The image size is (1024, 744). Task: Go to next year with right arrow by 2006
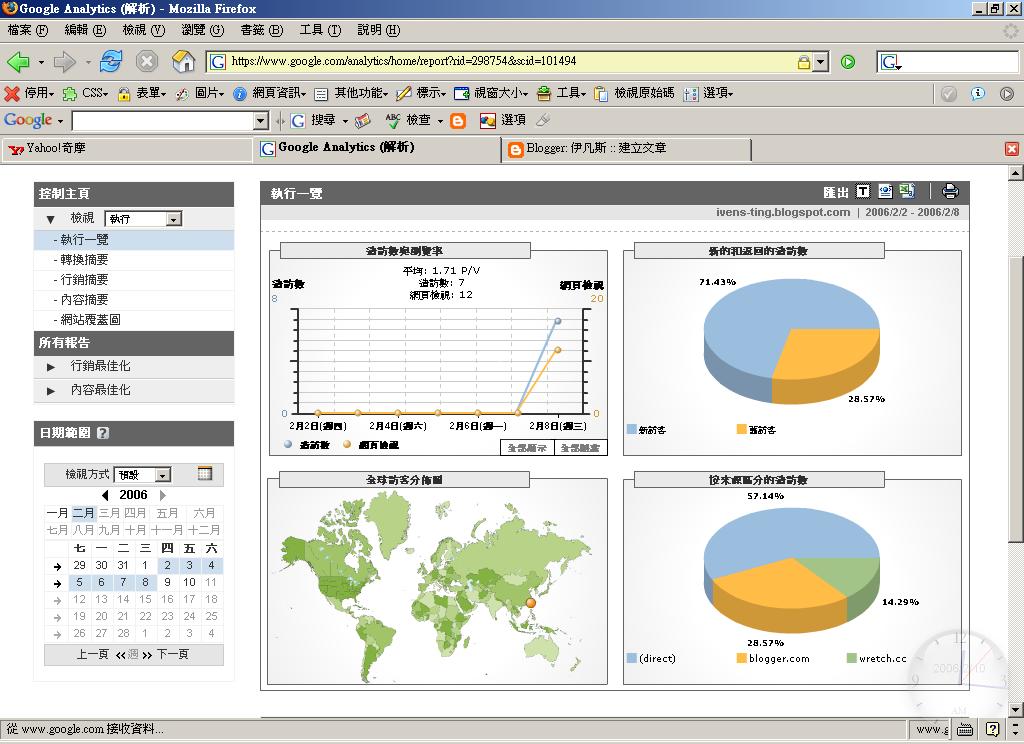tap(163, 495)
